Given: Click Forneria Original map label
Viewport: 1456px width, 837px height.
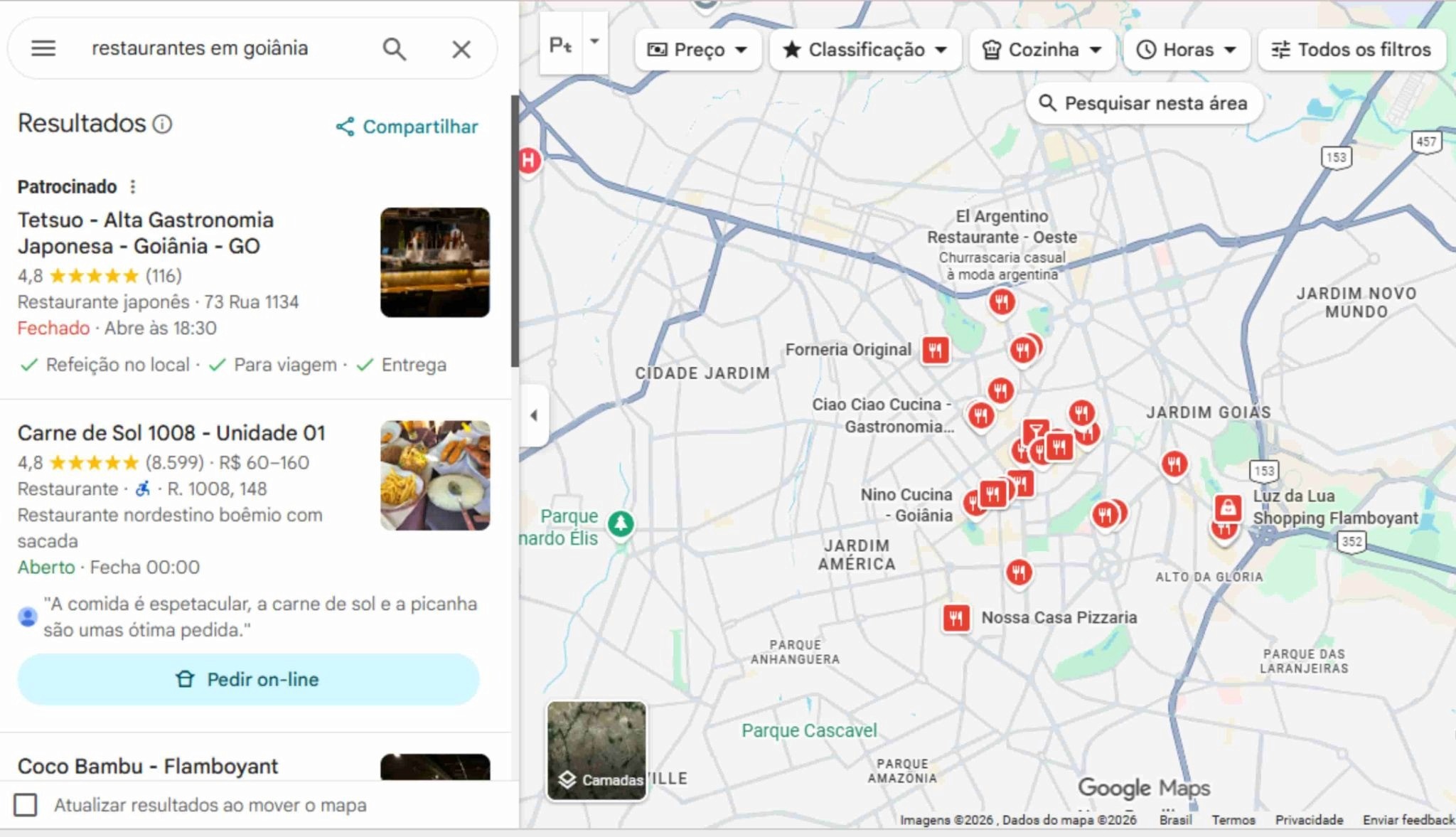Looking at the screenshot, I should (x=848, y=349).
